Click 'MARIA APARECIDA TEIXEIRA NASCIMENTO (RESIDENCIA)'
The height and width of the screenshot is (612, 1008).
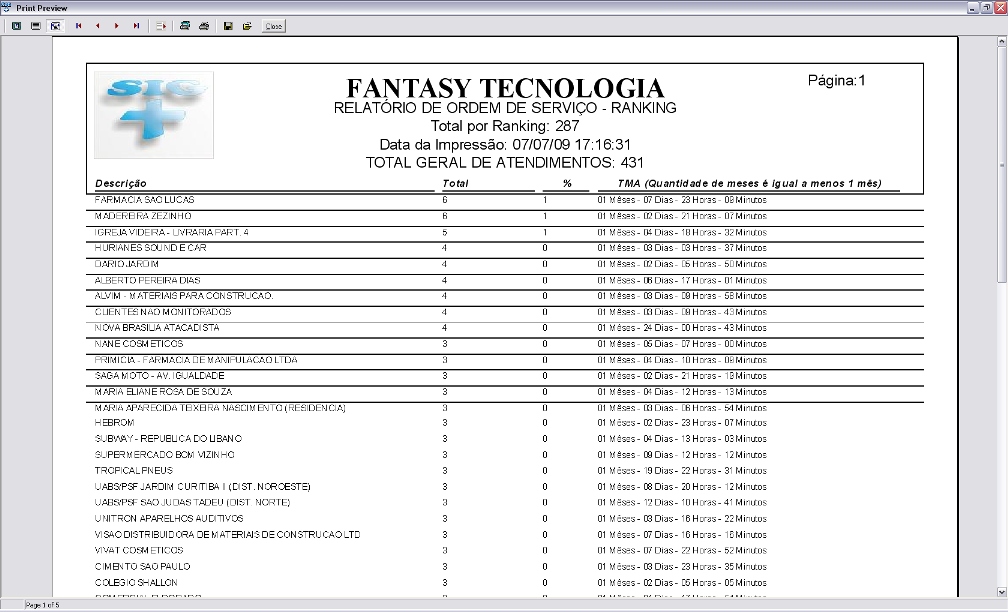tap(220, 408)
